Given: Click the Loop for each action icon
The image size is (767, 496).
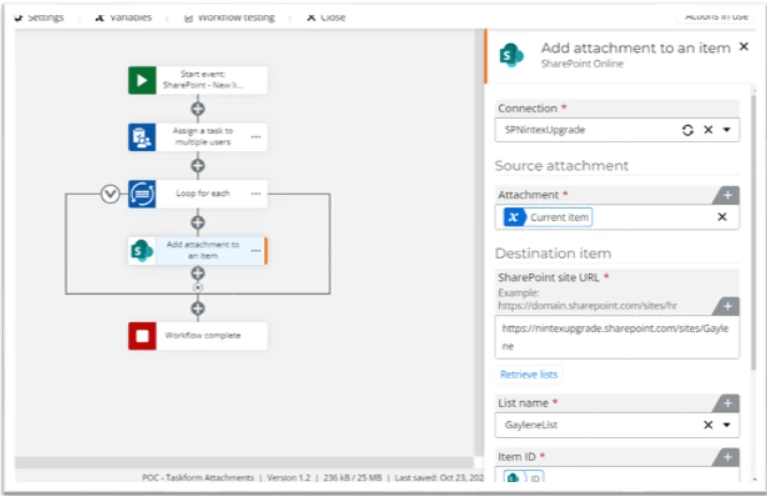Looking at the screenshot, I should [142, 194].
